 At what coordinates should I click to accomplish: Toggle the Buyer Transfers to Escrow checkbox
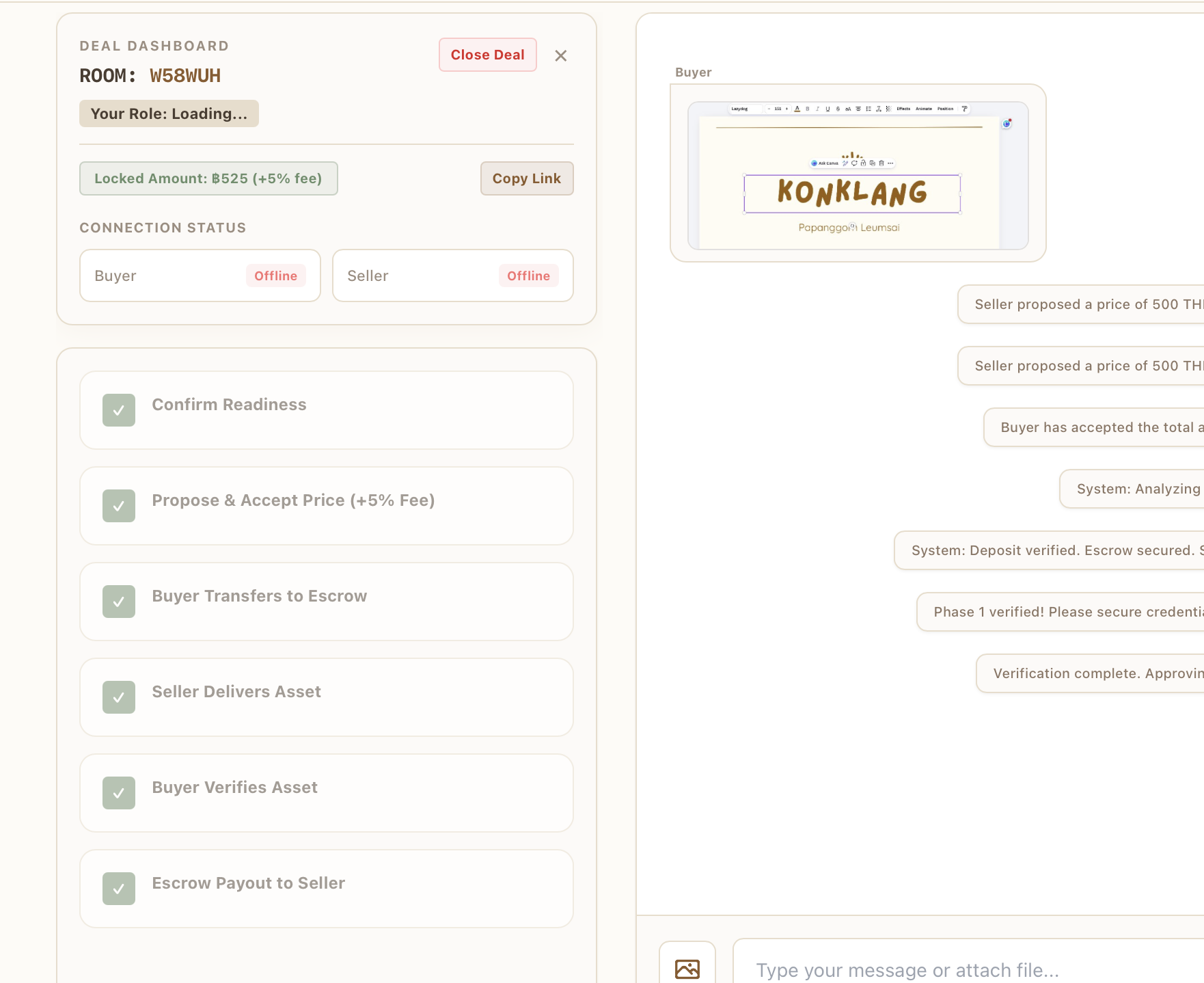tap(119, 602)
